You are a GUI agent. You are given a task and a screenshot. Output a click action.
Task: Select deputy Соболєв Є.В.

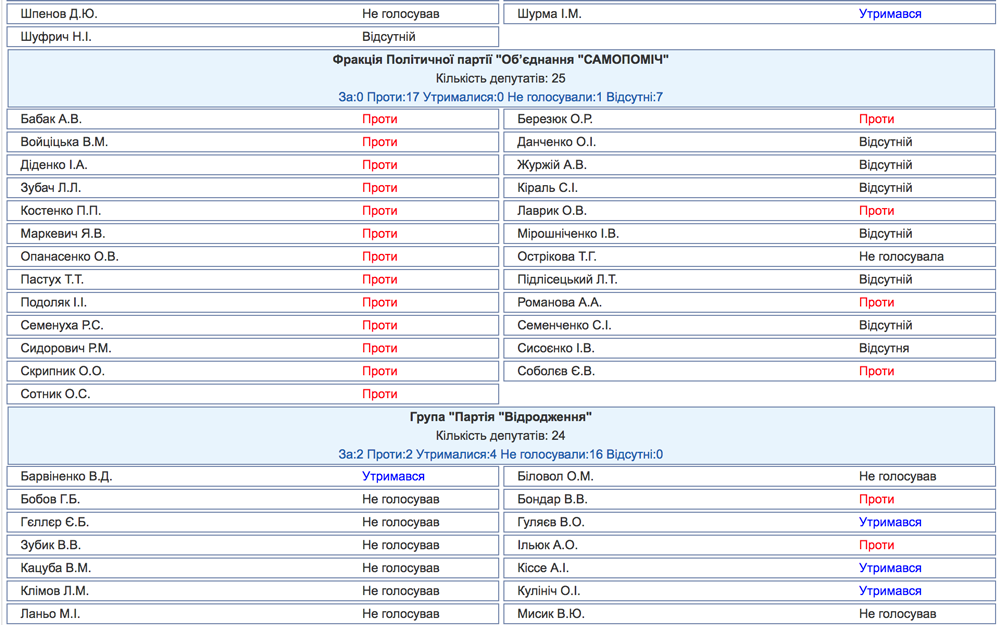click(555, 371)
